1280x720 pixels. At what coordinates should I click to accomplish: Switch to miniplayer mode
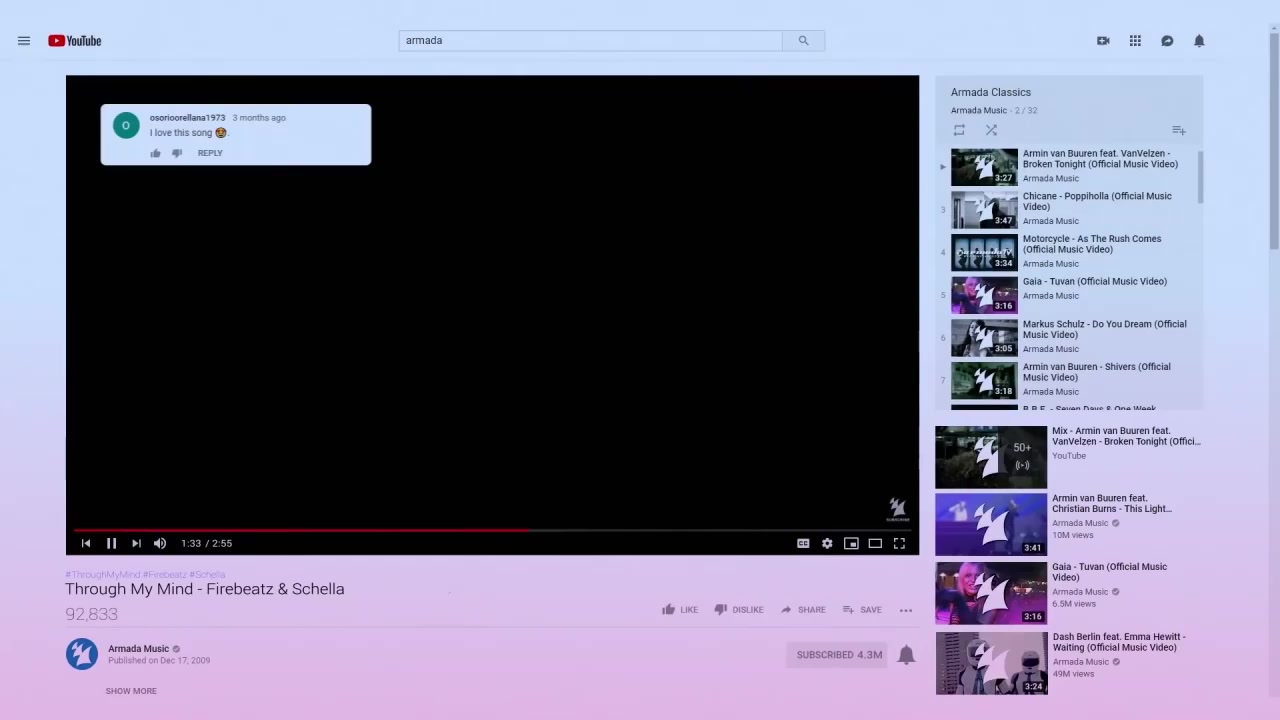pos(851,543)
